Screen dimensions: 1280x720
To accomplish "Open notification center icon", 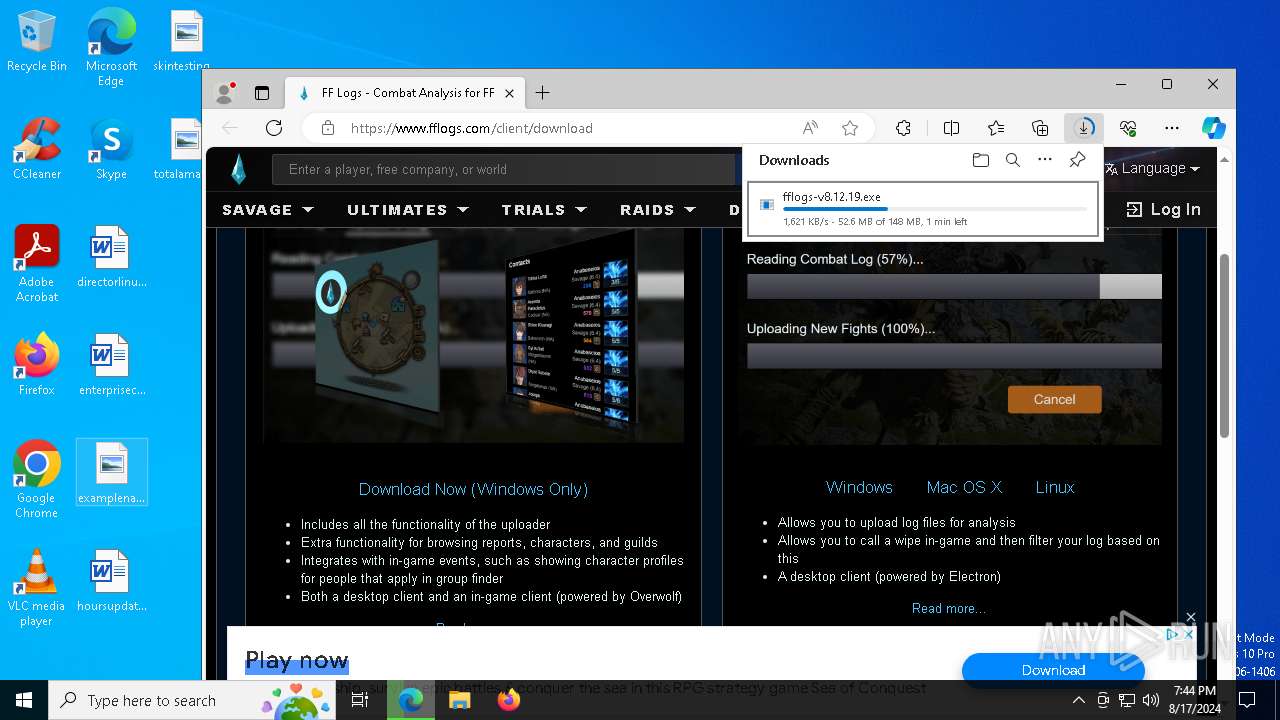I will [1246, 700].
